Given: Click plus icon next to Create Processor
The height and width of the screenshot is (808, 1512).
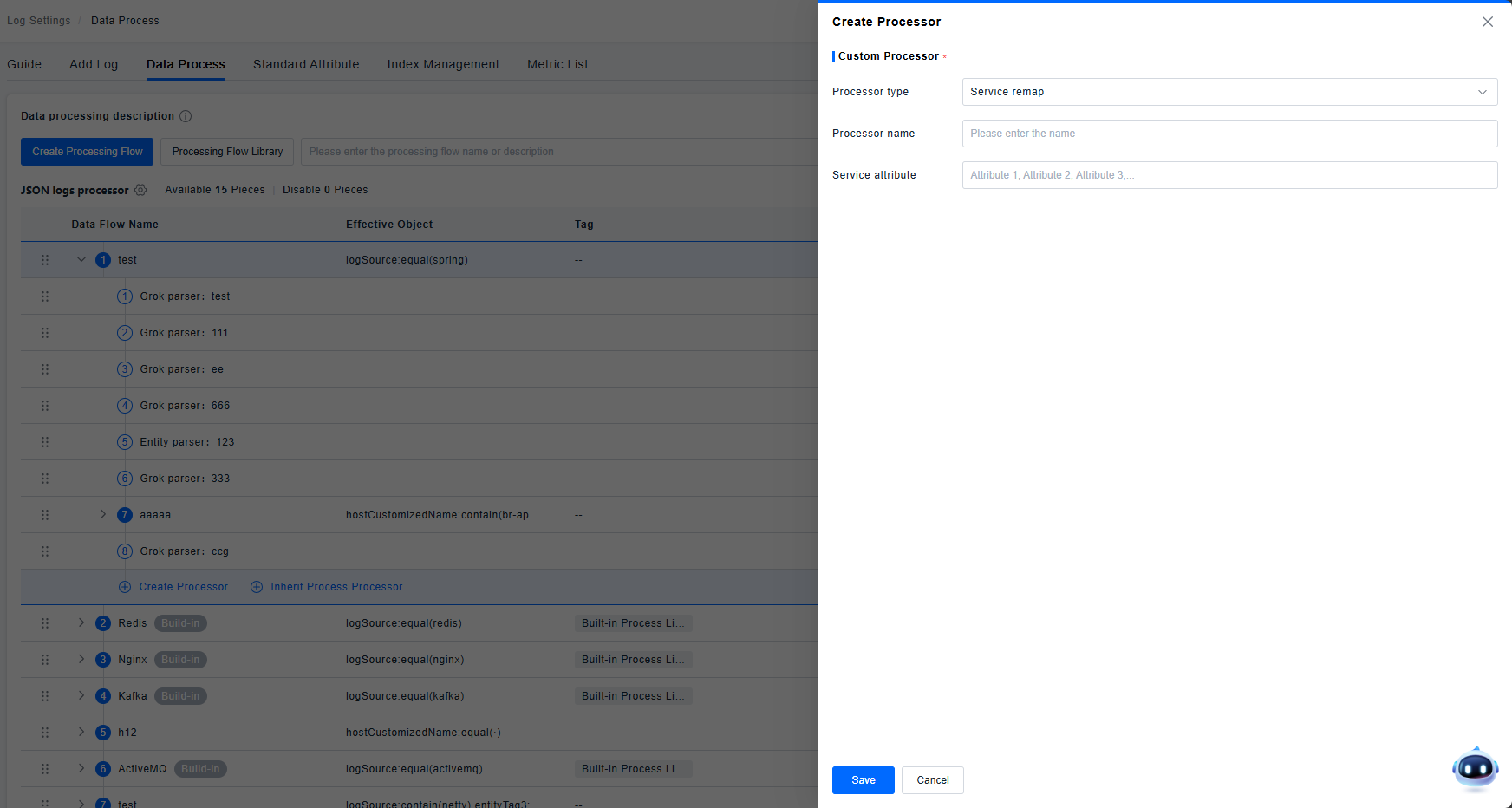Looking at the screenshot, I should [125, 587].
